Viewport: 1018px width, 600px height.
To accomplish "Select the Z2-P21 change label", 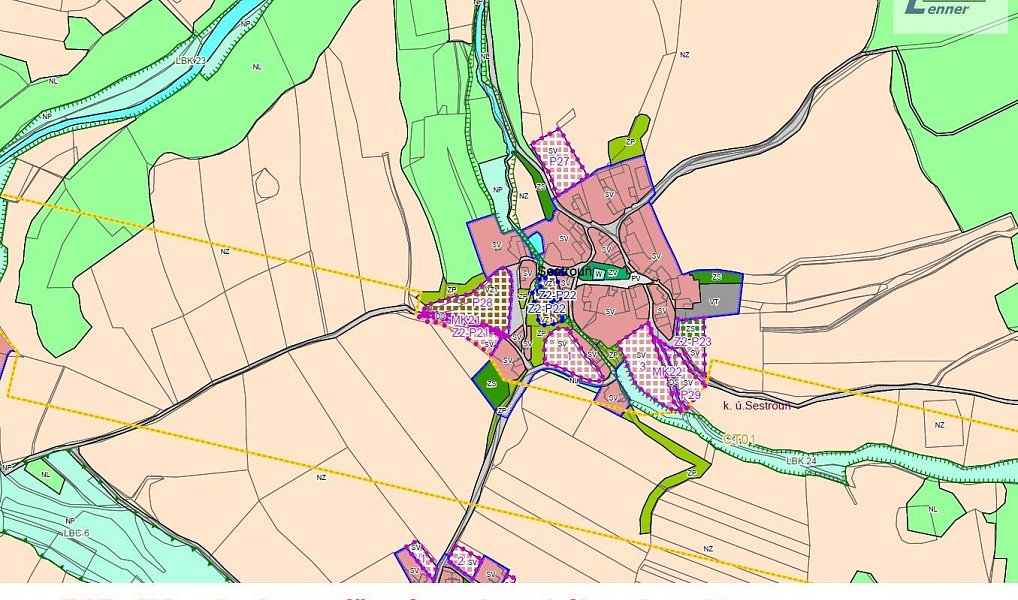I will [x=471, y=333].
